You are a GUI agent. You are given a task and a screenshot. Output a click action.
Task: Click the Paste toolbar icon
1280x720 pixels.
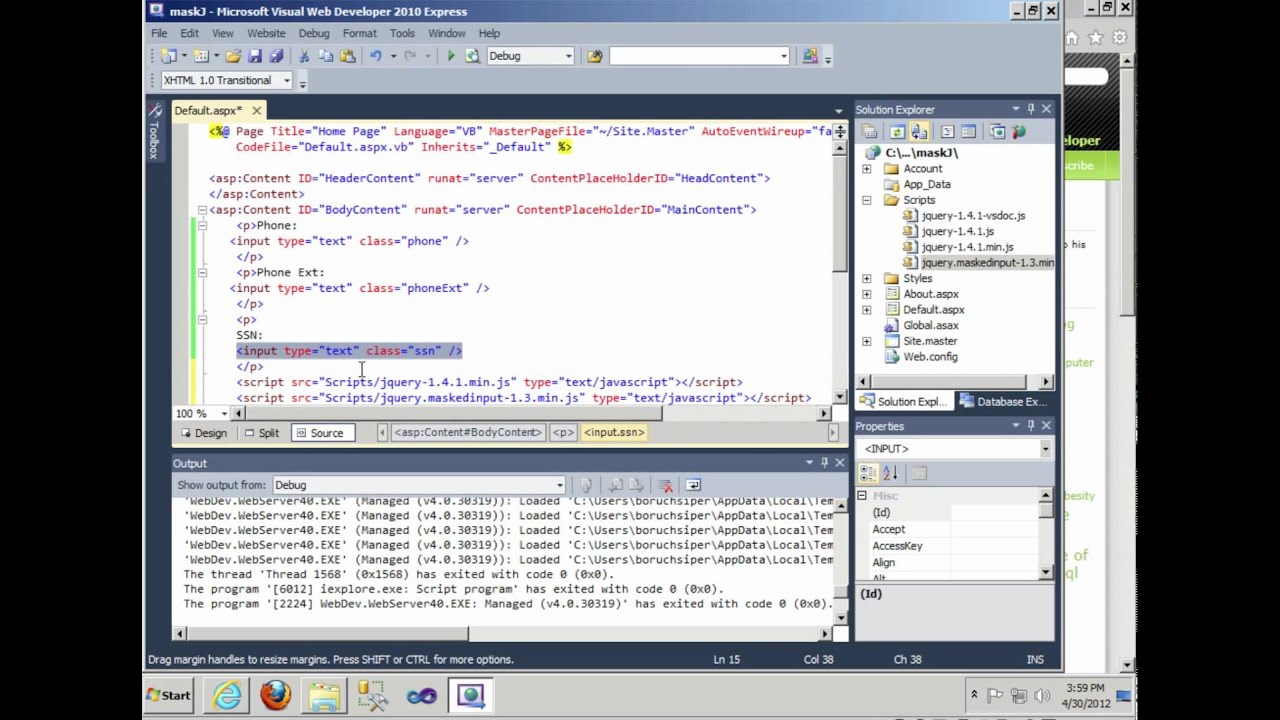click(347, 56)
